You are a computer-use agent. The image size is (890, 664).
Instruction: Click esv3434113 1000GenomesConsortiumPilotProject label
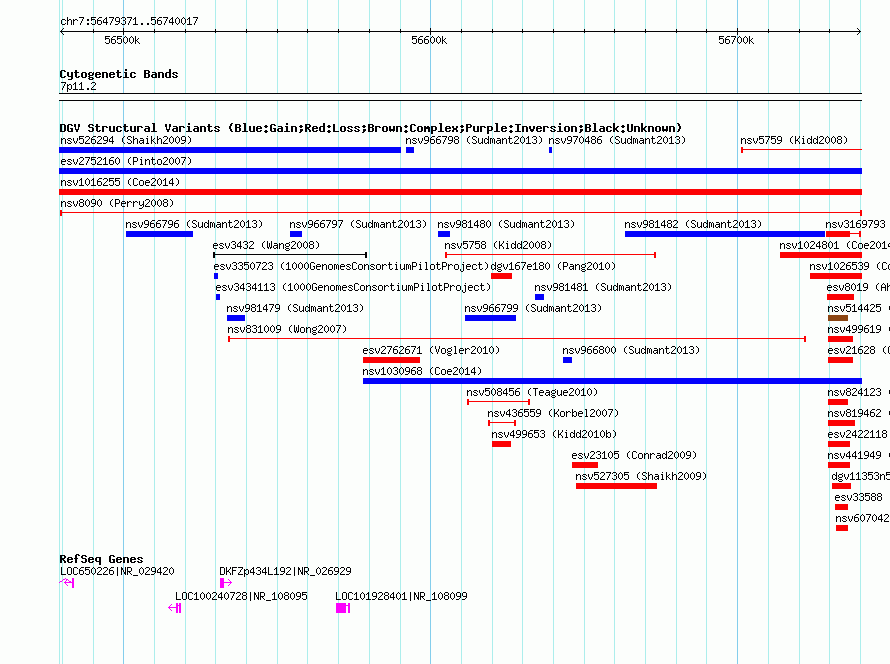[x=353, y=287]
